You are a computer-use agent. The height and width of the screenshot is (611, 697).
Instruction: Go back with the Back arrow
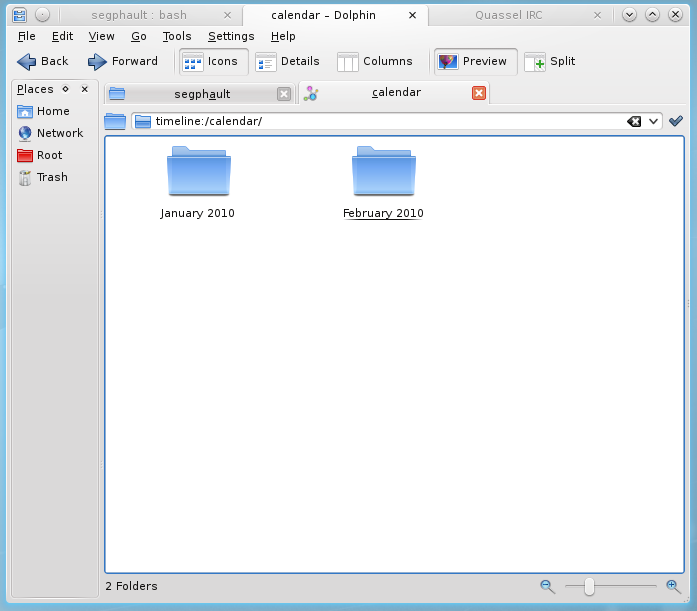(43, 61)
